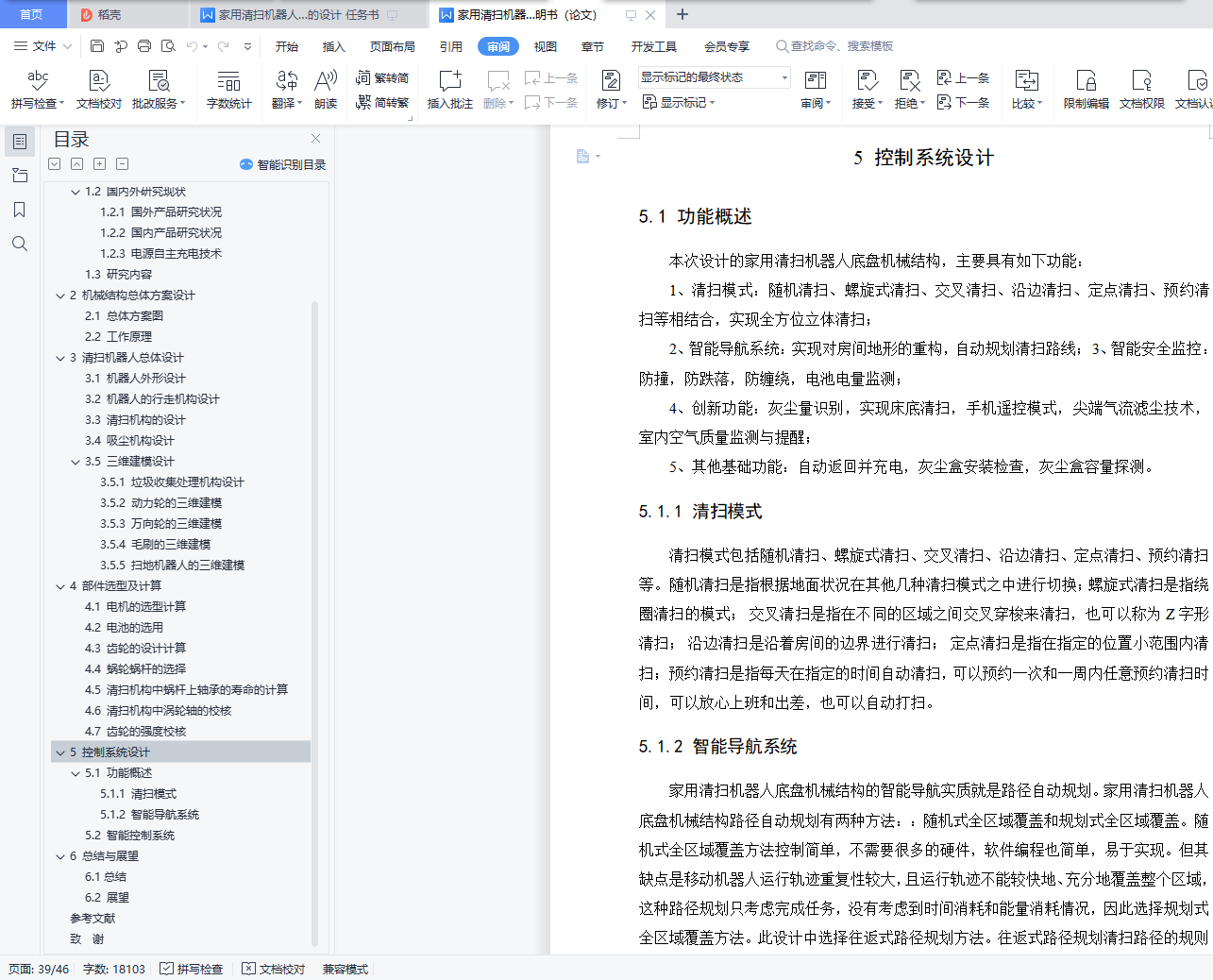Click 字数: 18103 in status bar
Viewport: 1213px width, 980px height.
[x=114, y=969]
